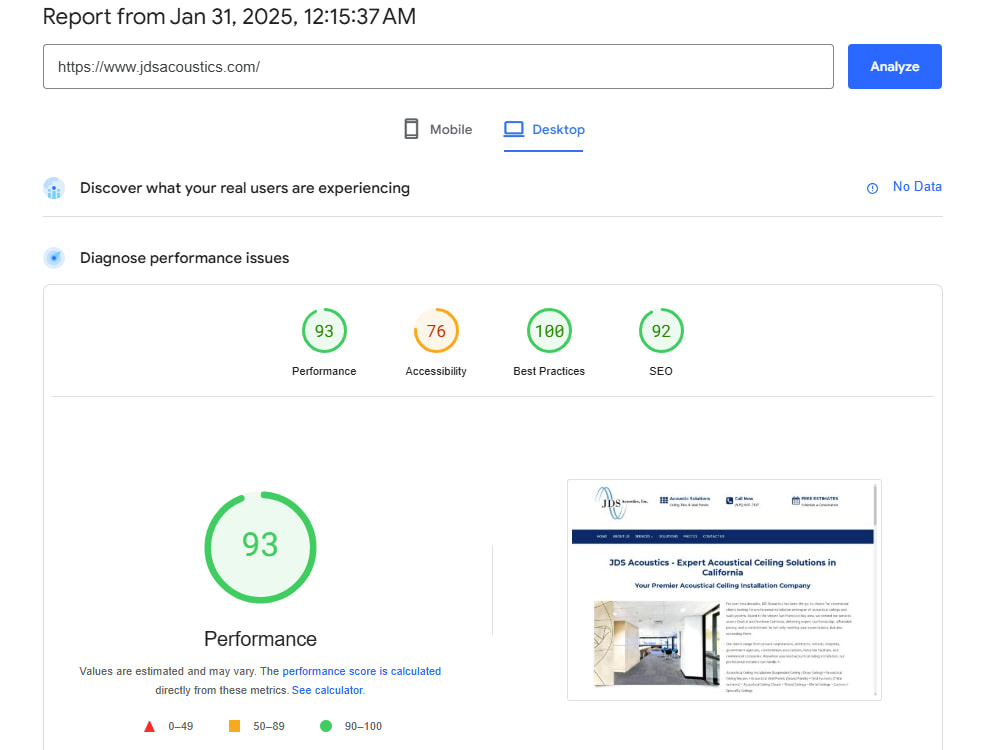This screenshot has height=750, width=1000.
Task: Click the 0–49 legend text
Action: click(180, 726)
